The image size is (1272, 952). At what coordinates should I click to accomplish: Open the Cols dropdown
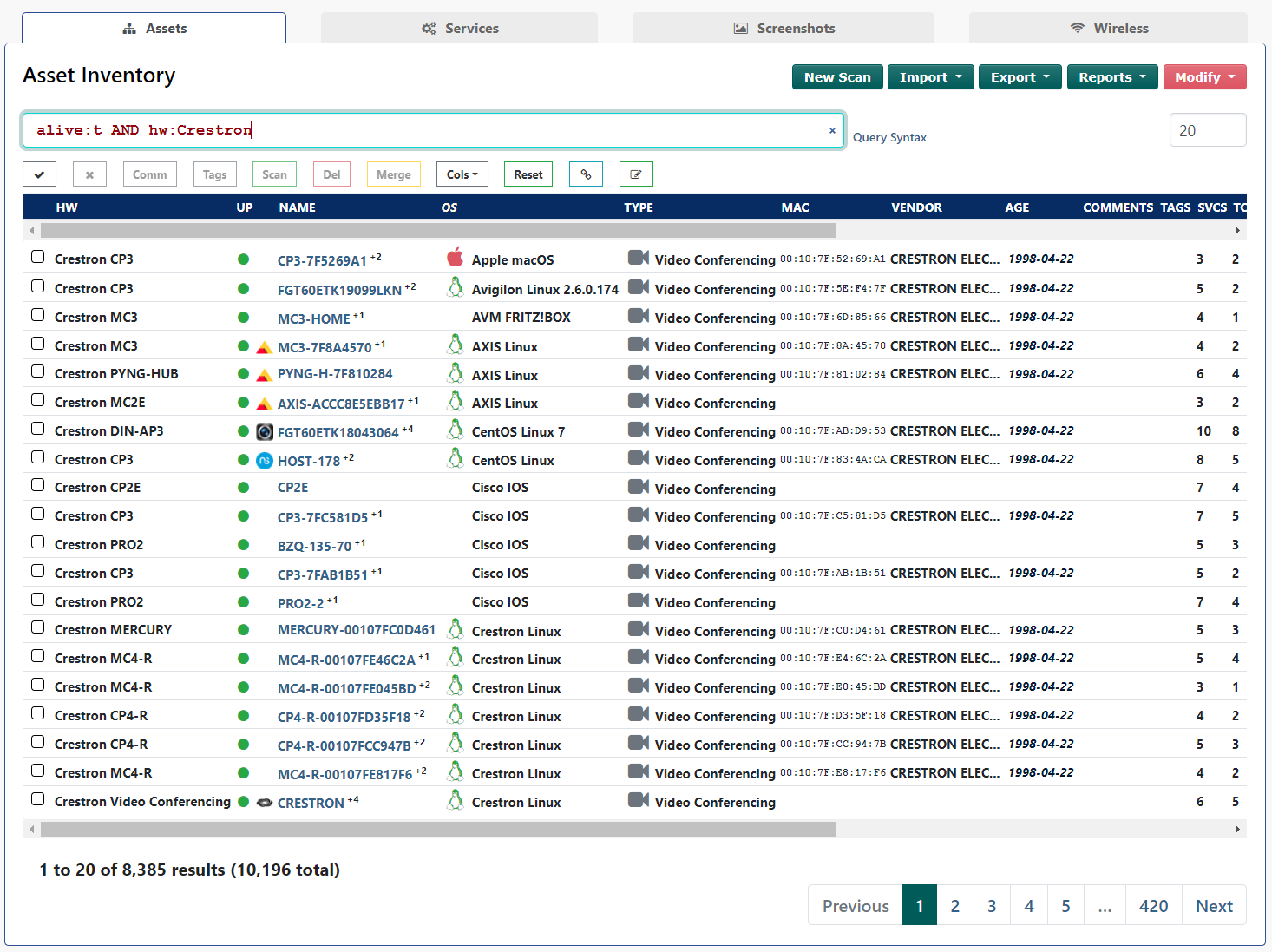462,174
